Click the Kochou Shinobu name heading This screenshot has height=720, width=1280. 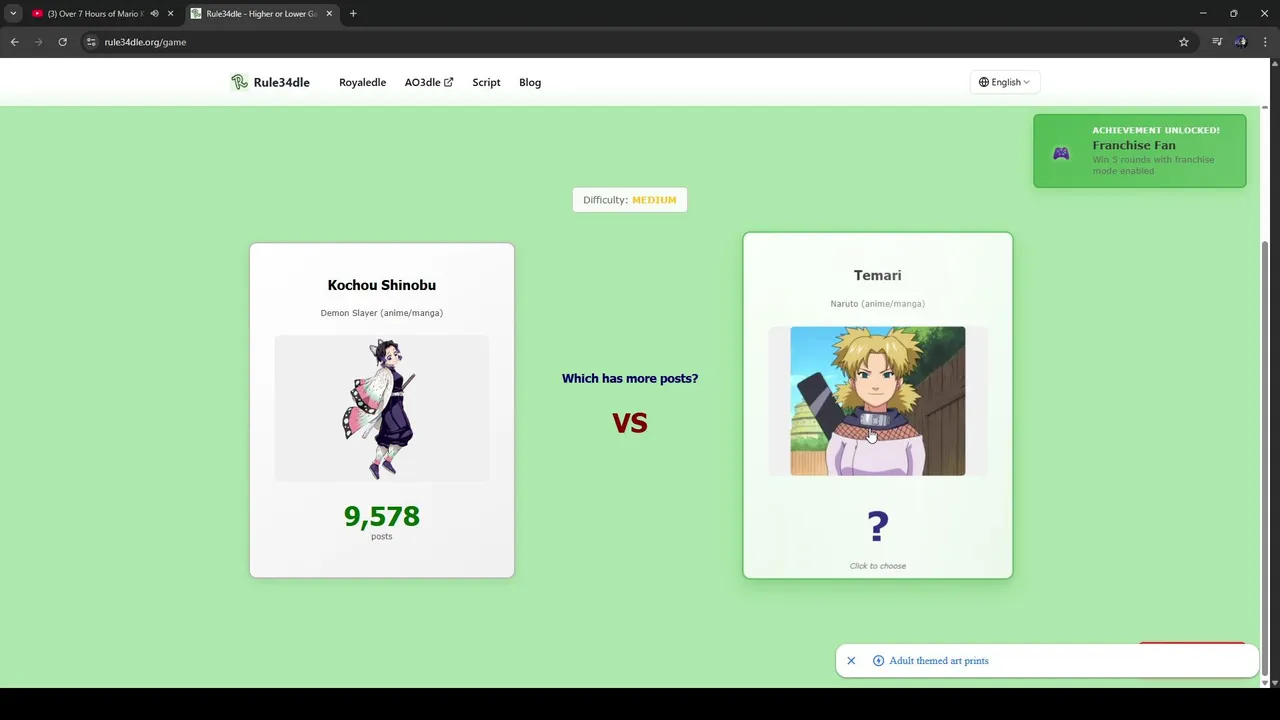tap(381, 285)
